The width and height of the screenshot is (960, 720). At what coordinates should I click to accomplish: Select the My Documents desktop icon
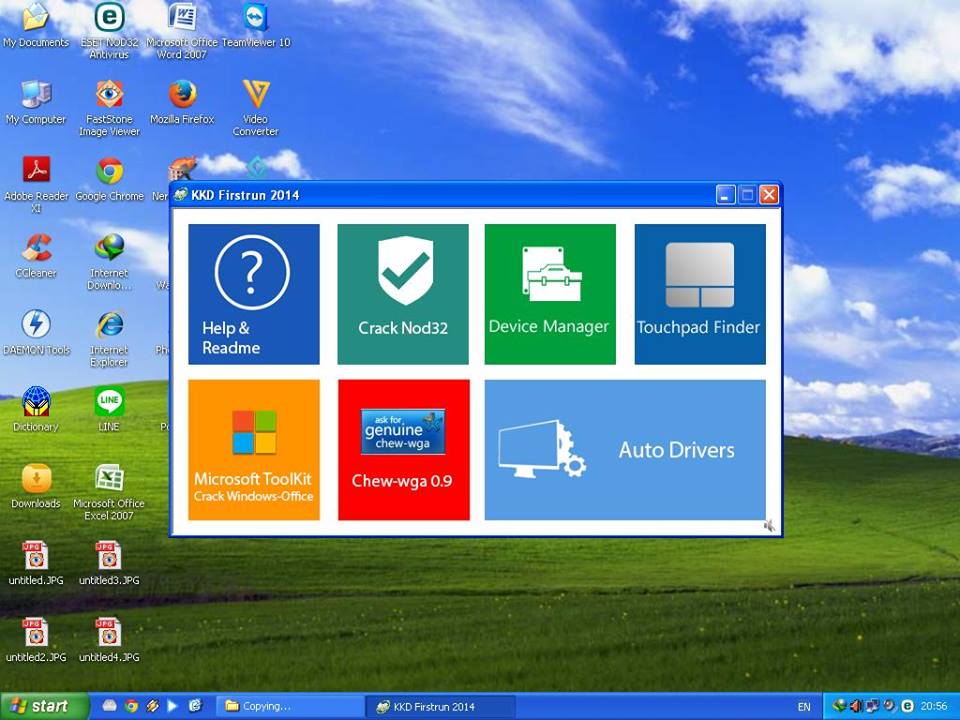[36, 24]
